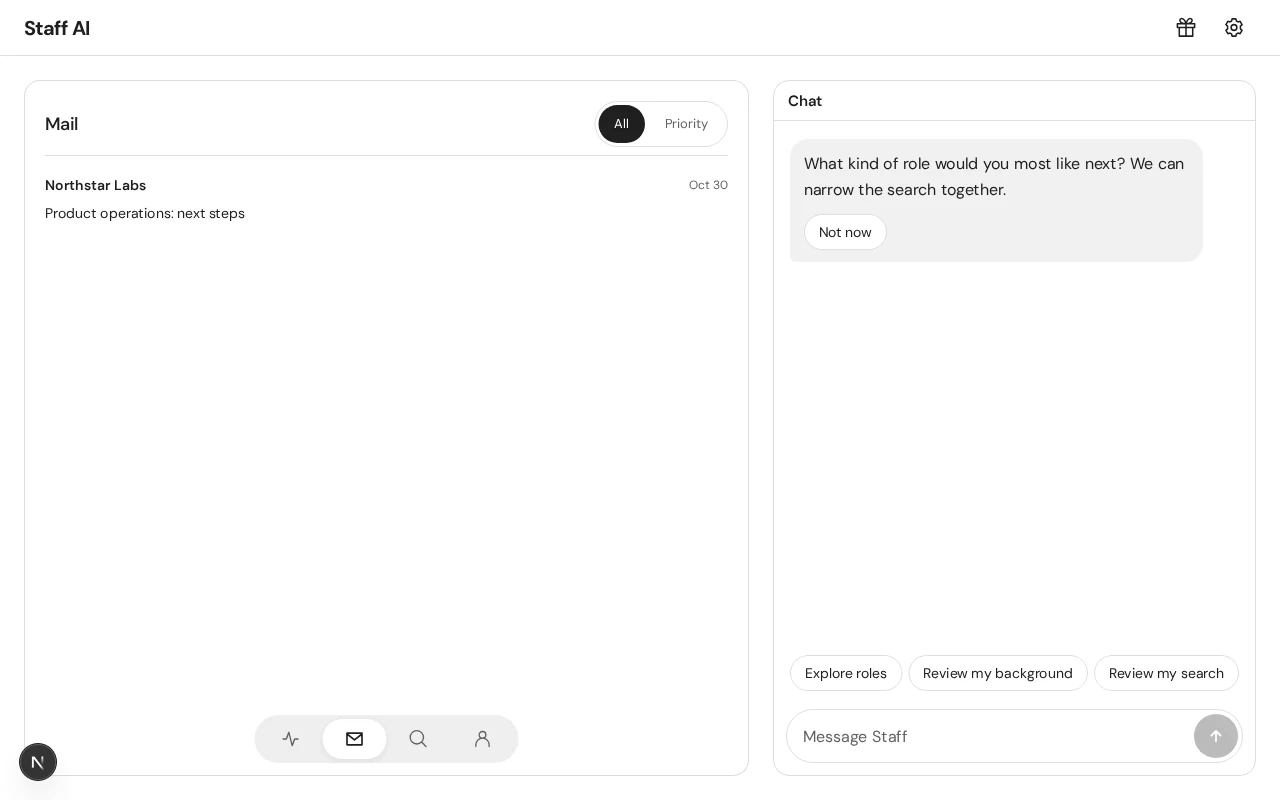Click the Not now button

pyautogui.click(x=845, y=232)
